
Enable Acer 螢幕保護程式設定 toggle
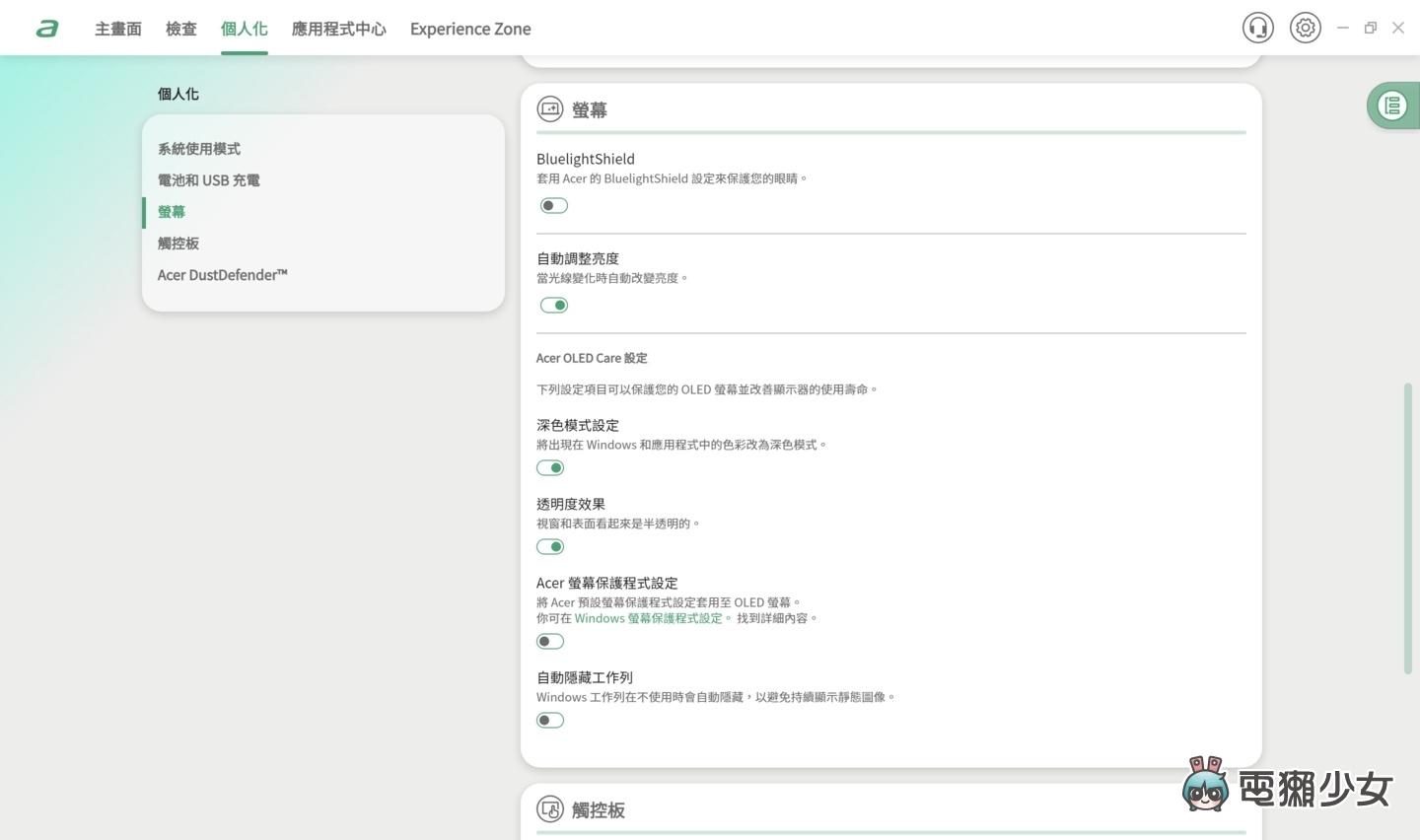550,641
